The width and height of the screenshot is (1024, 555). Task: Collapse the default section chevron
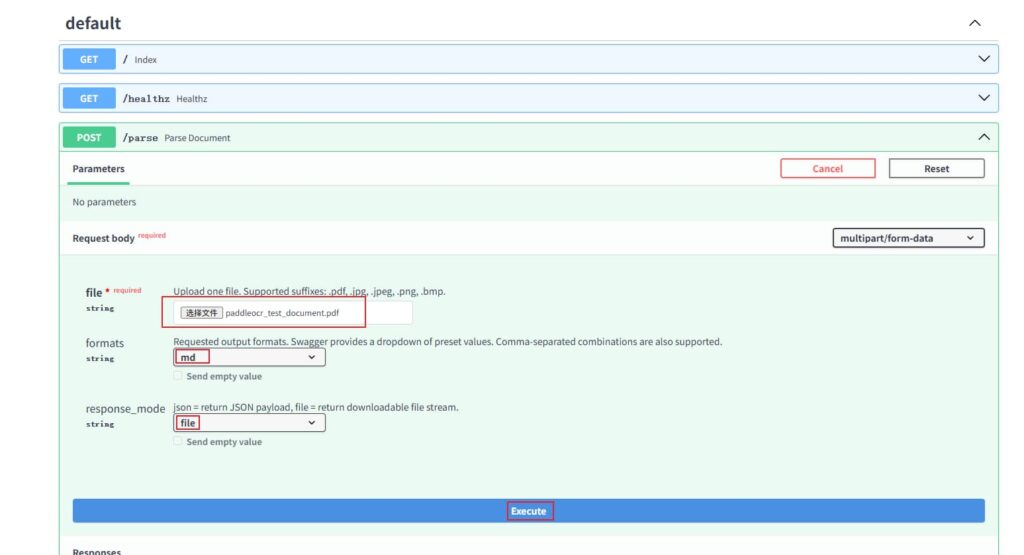point(975,23)
